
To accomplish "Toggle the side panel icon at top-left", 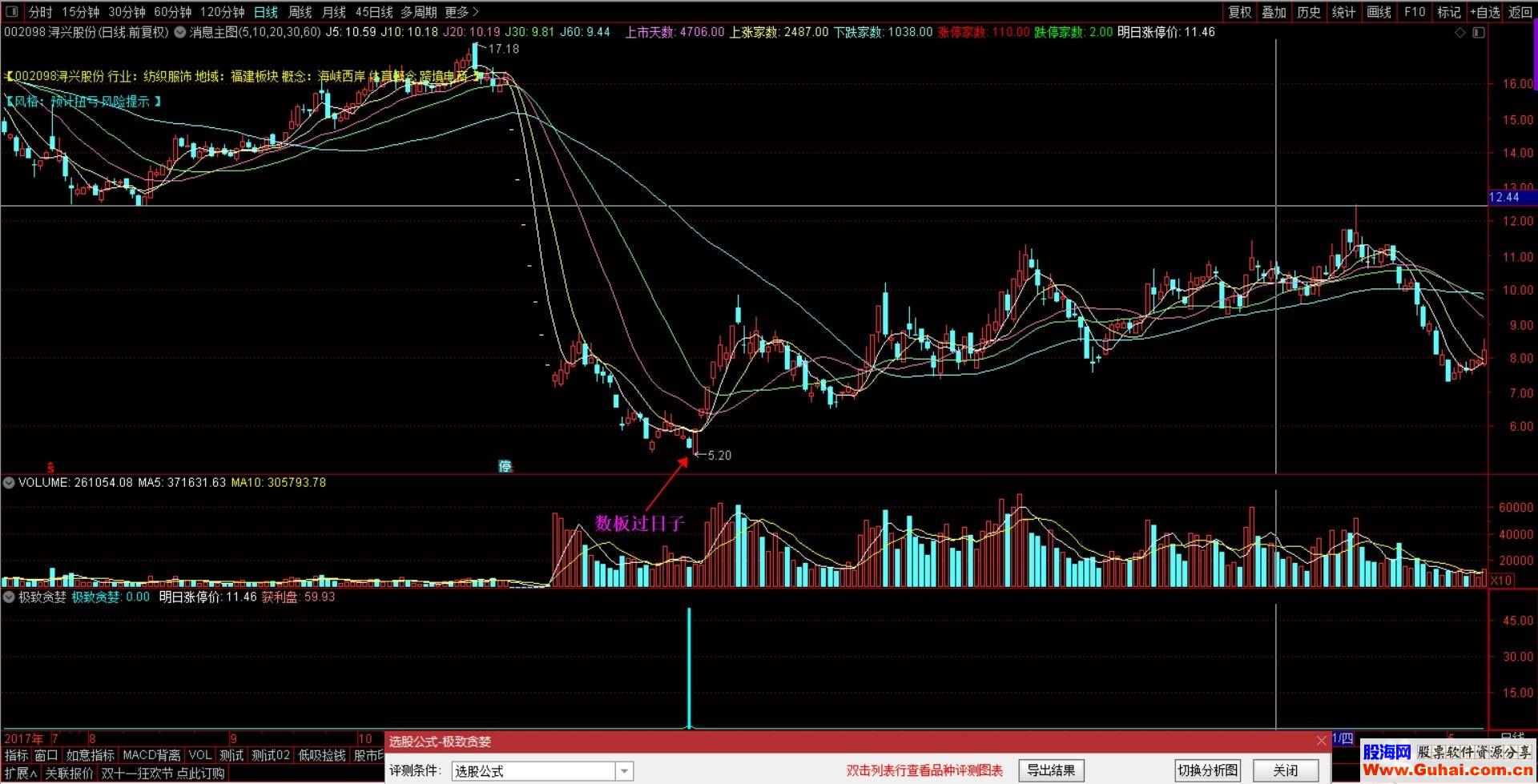I will tap(11, 12).
